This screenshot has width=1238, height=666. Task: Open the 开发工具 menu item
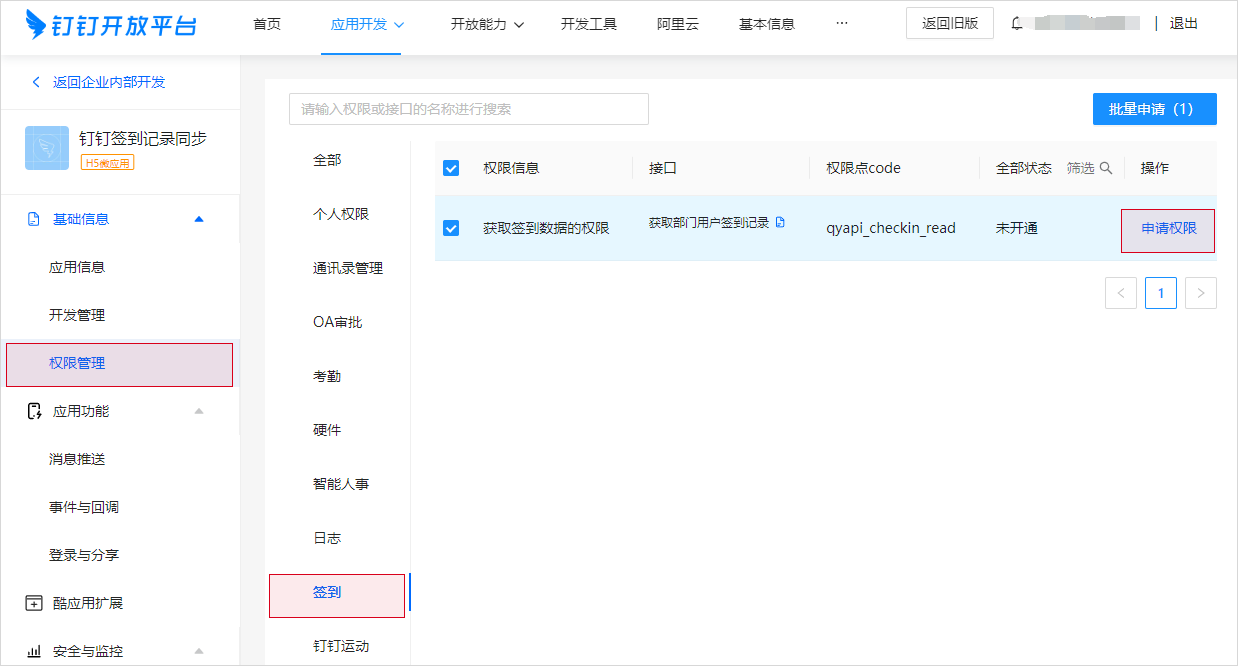coord(589,24)
